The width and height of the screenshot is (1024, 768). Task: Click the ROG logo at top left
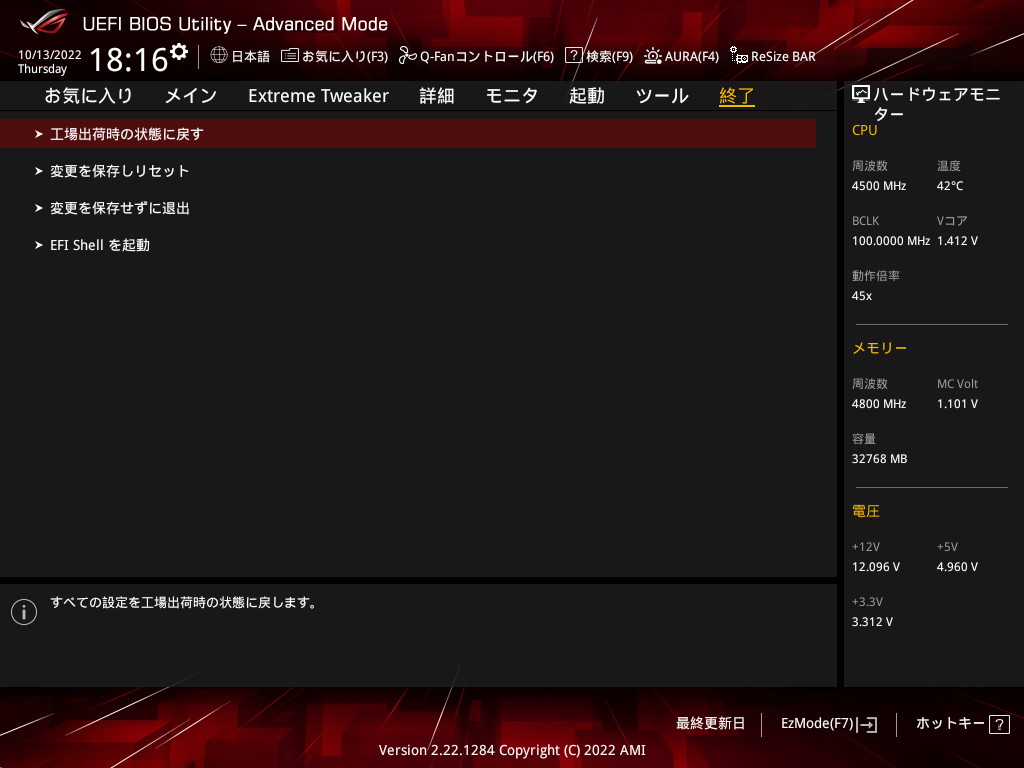[44, 22]
